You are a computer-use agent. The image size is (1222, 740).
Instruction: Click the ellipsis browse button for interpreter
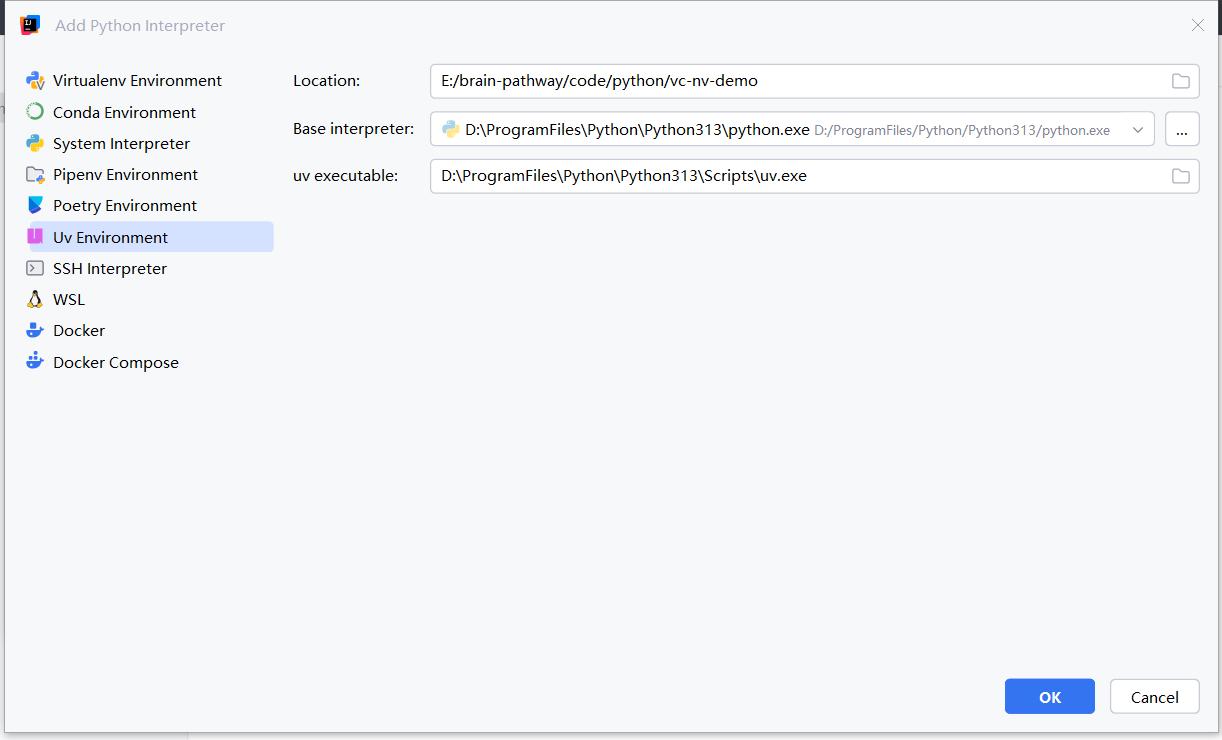(1182, 129)
